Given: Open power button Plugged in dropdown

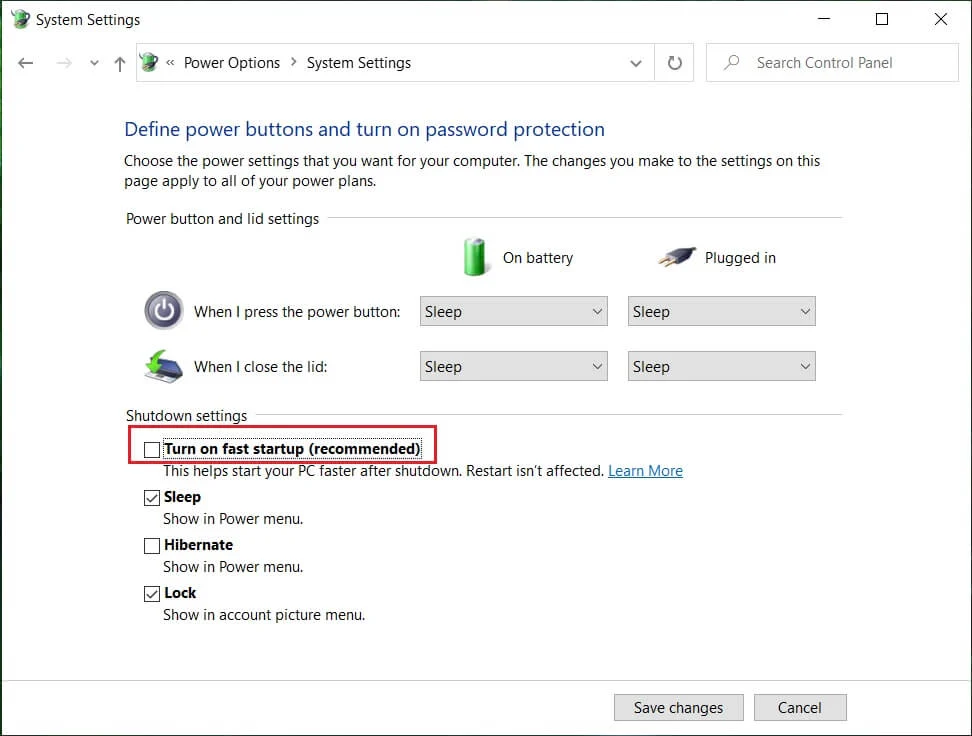Looking at the screenshot, I should coord(721,312).
